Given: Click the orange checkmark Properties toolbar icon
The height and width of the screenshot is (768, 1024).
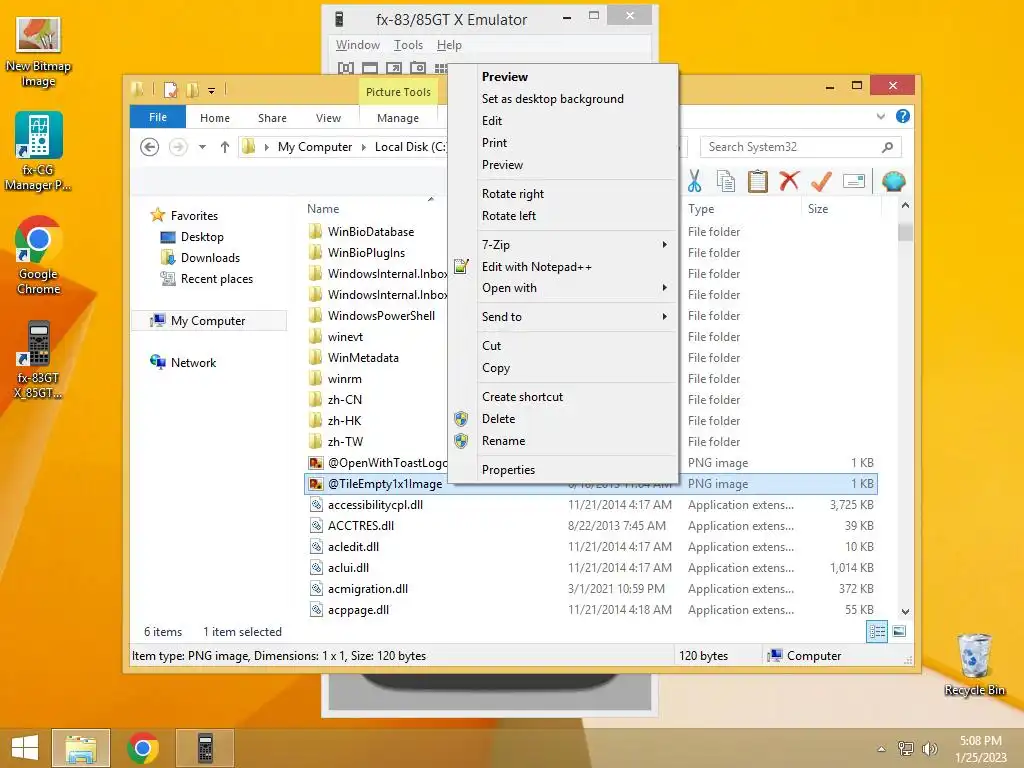Looking at the screenshot, I should [x=821, y=182].
